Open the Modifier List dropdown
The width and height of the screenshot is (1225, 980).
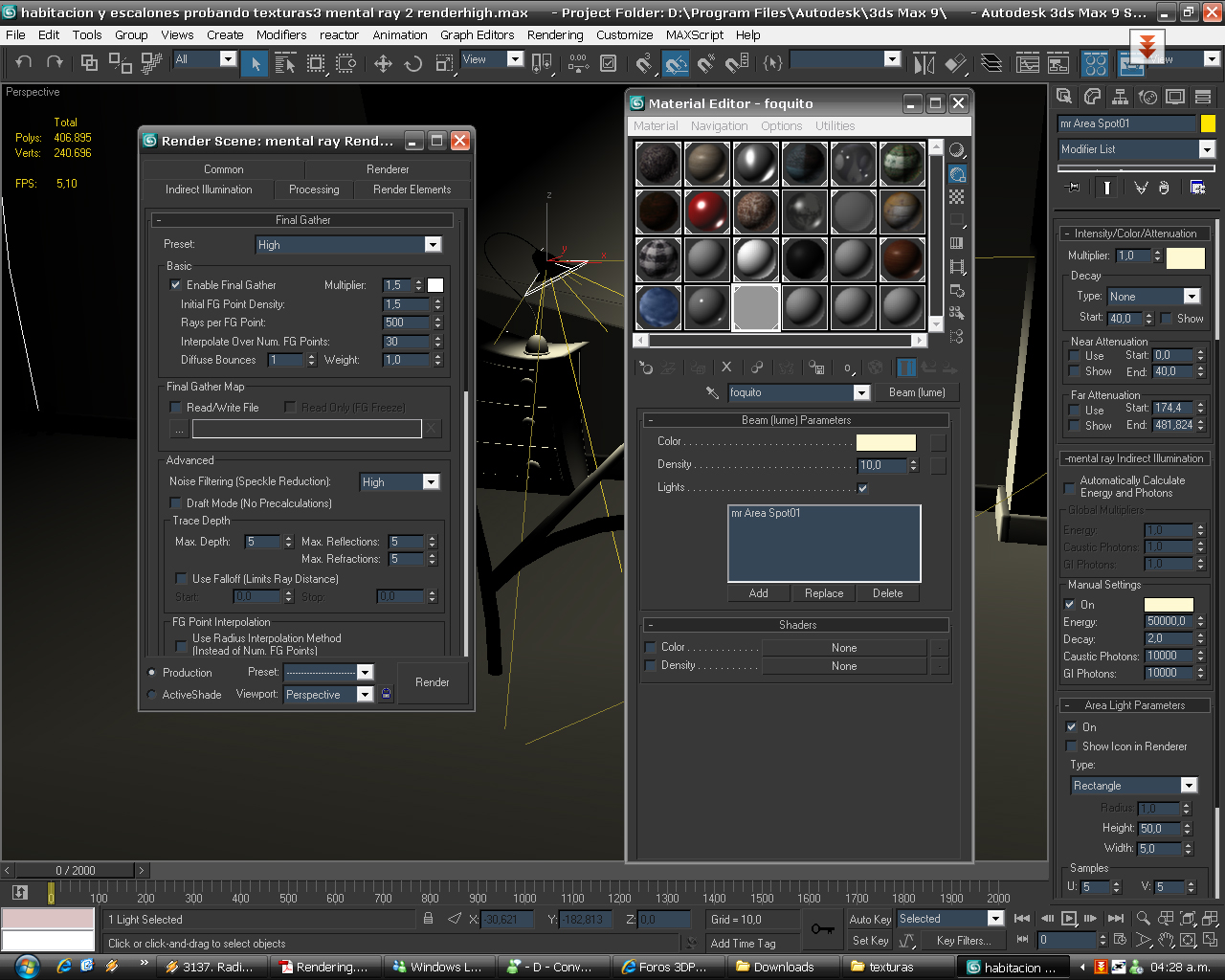pyautogui.click(x=1207, y=149)
